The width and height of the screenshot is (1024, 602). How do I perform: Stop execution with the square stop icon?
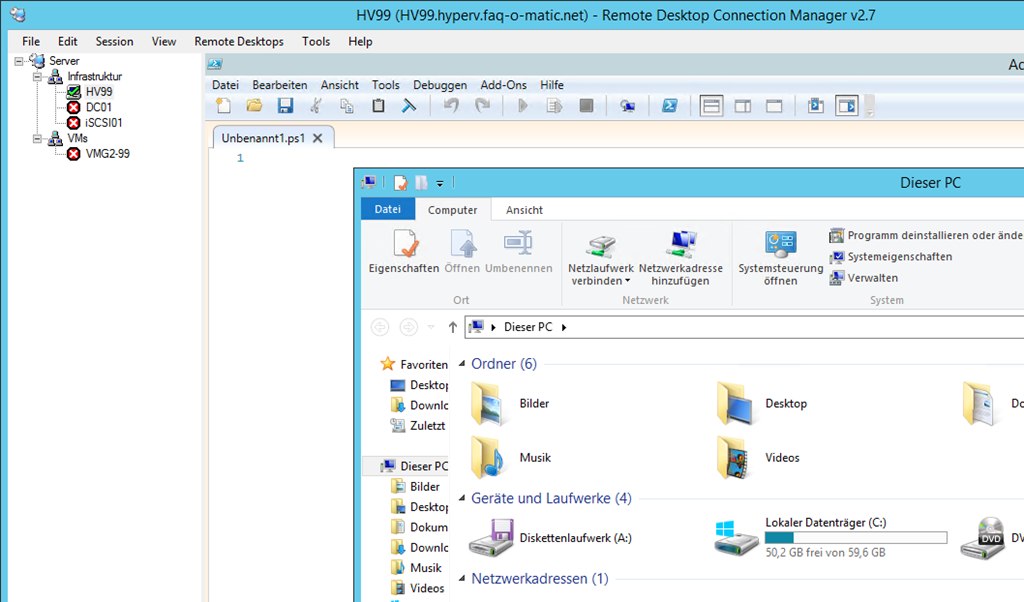[x=586, y=106]
